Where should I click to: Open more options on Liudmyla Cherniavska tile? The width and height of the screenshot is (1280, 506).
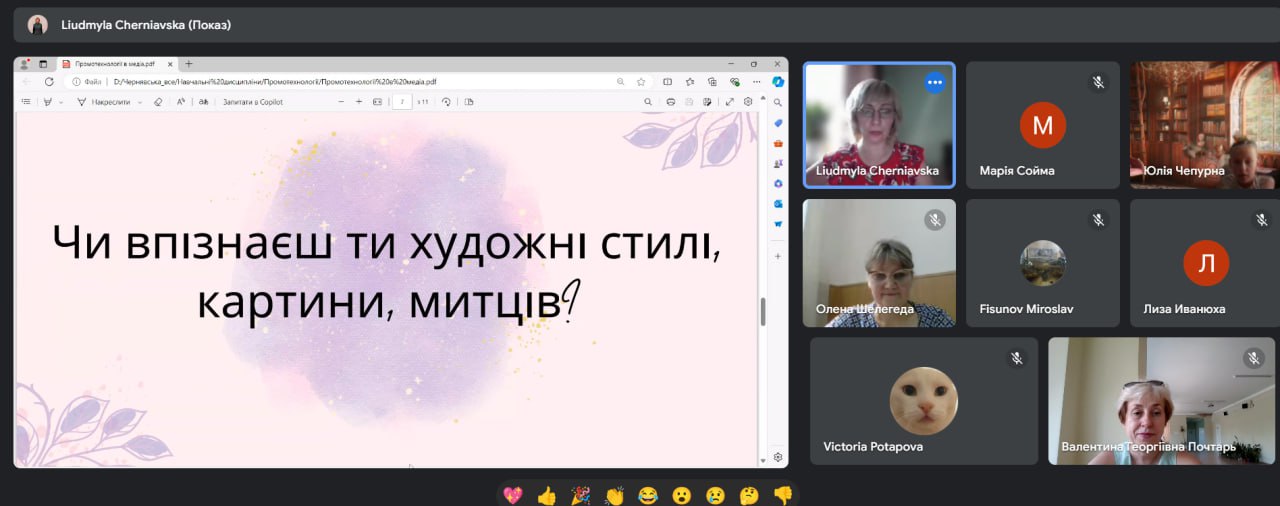(934, 83)
